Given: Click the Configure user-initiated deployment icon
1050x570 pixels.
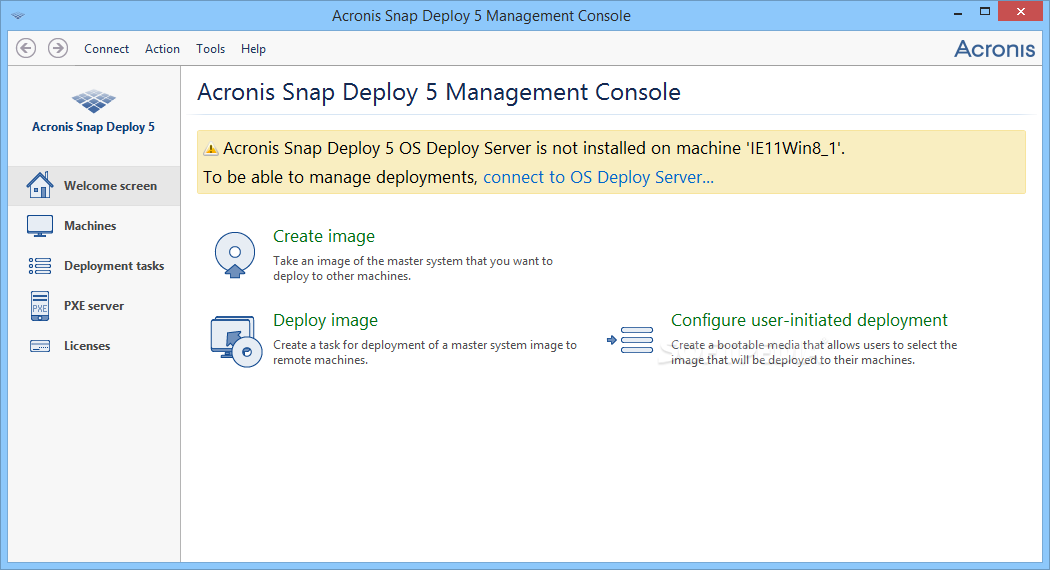Looking at the screenshot, I should pyautogui.click(x=631, y=340).
